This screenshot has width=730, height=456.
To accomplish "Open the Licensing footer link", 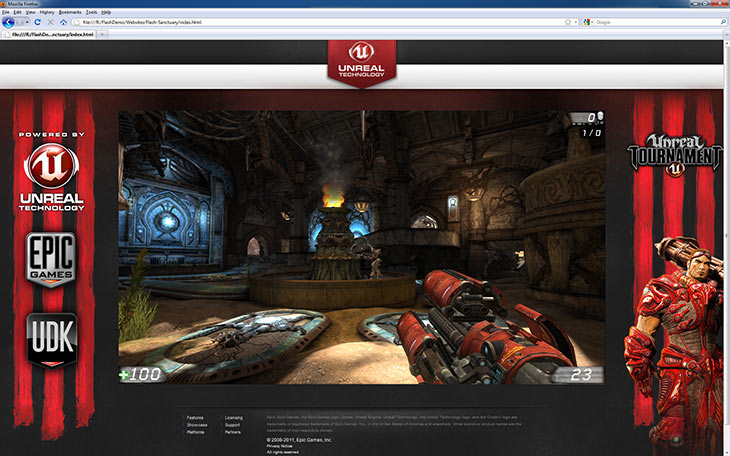I will click(233, 417).
